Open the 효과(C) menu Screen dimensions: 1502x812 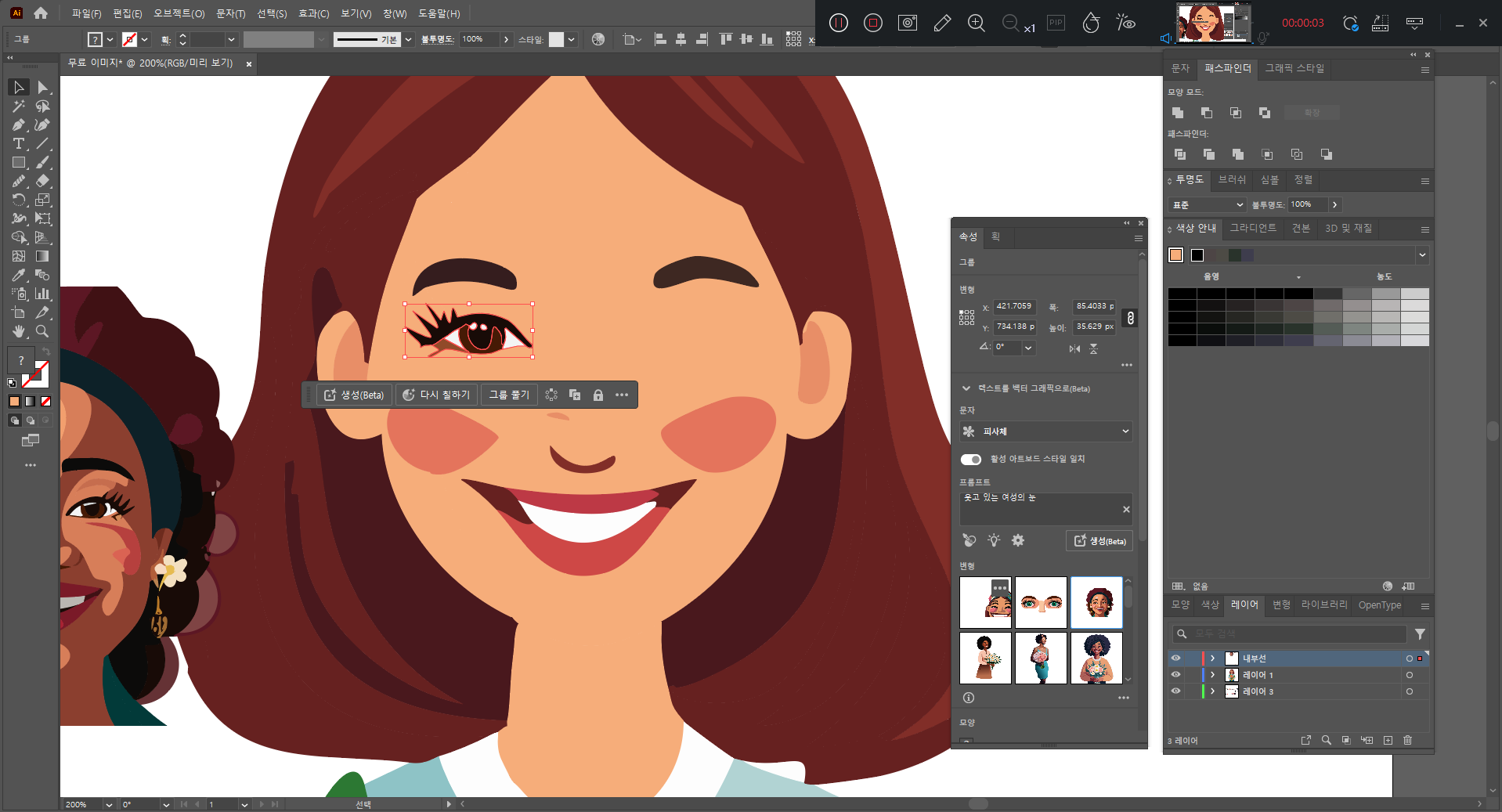pos(313,13)
